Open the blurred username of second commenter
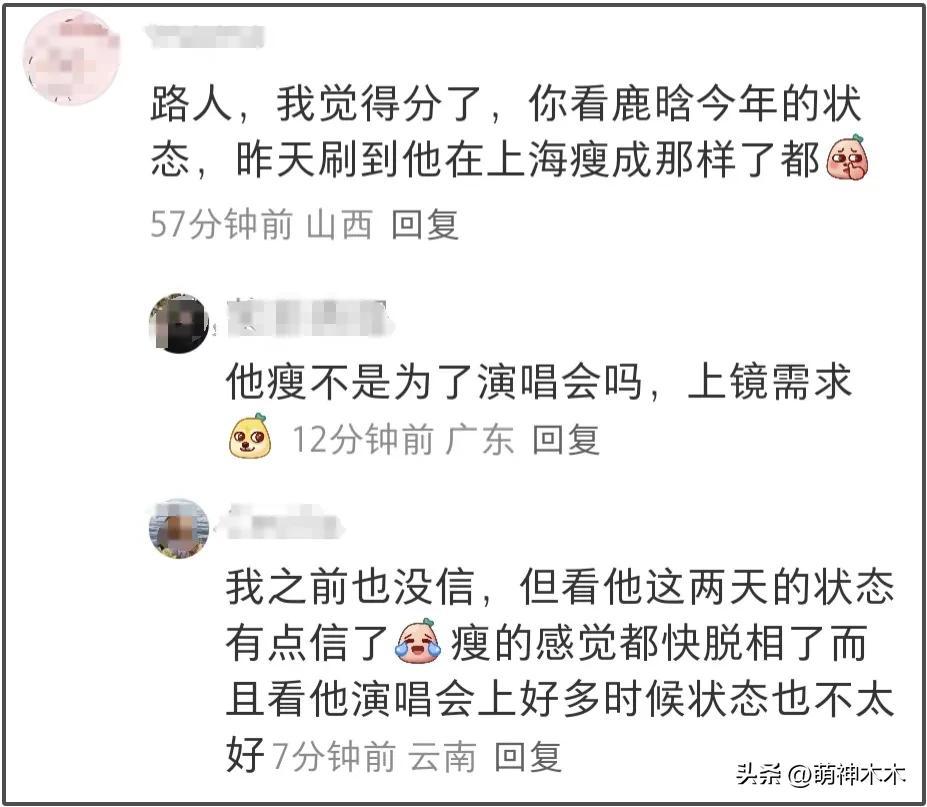 tap(307, 317)
